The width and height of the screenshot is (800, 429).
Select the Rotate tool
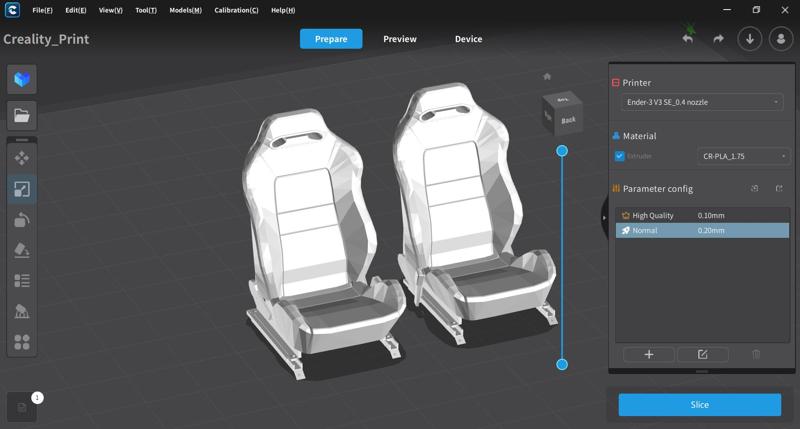point(22,219)
